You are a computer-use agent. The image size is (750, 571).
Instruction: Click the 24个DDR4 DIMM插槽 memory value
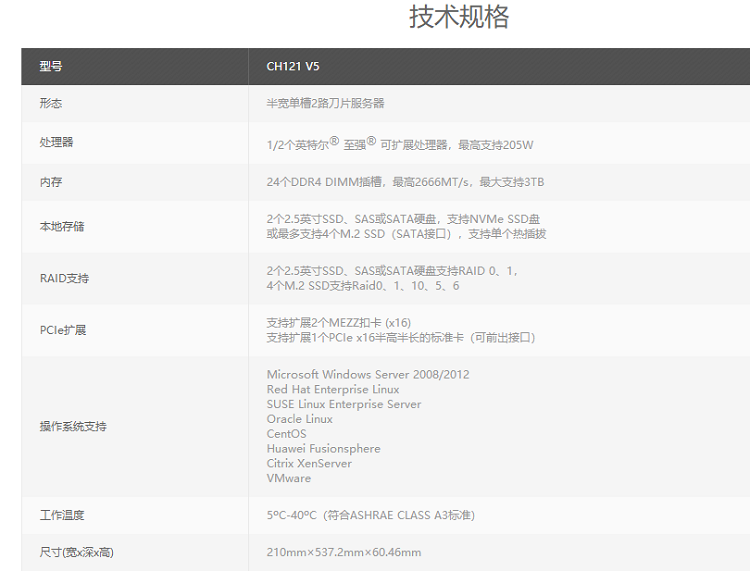(x=405, y=182)
